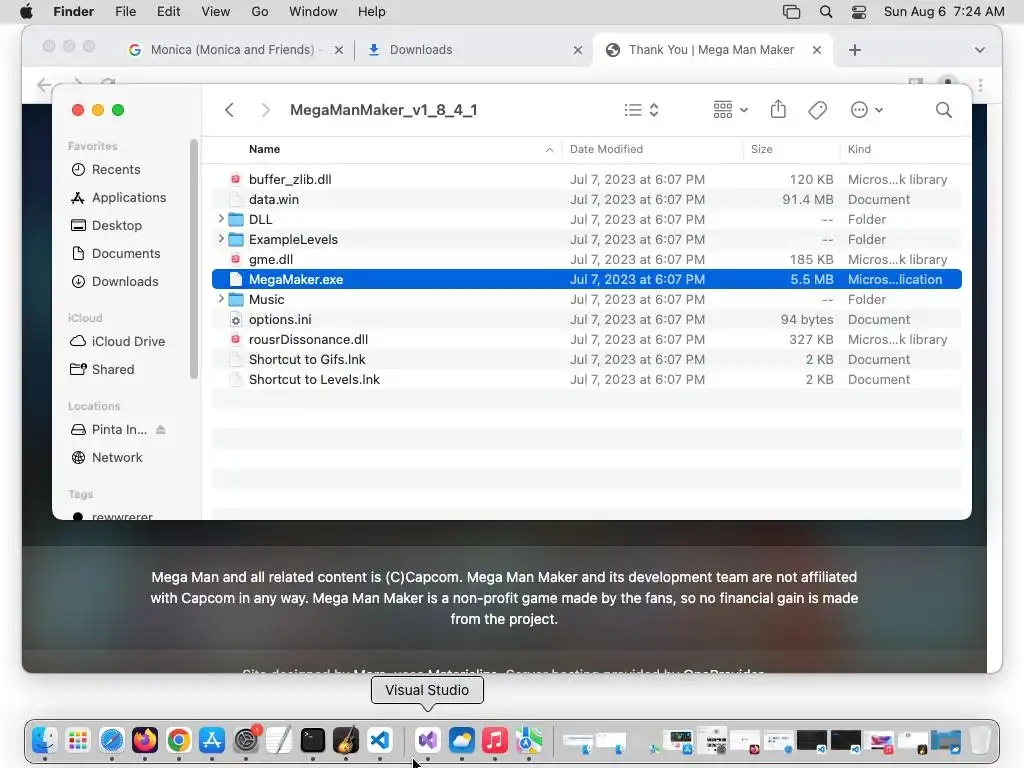Select the data.win file
Image resolution: width=1024 pixels, height=768 pixels.
coord(586,199)
